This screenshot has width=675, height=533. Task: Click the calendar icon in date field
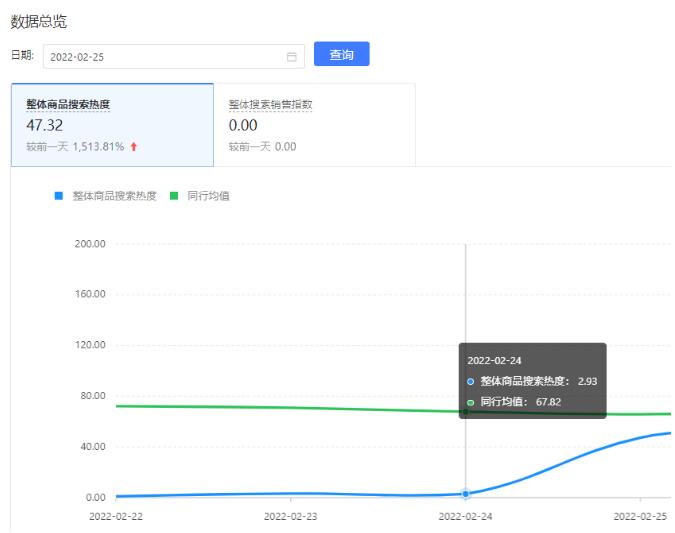[291, 57]
